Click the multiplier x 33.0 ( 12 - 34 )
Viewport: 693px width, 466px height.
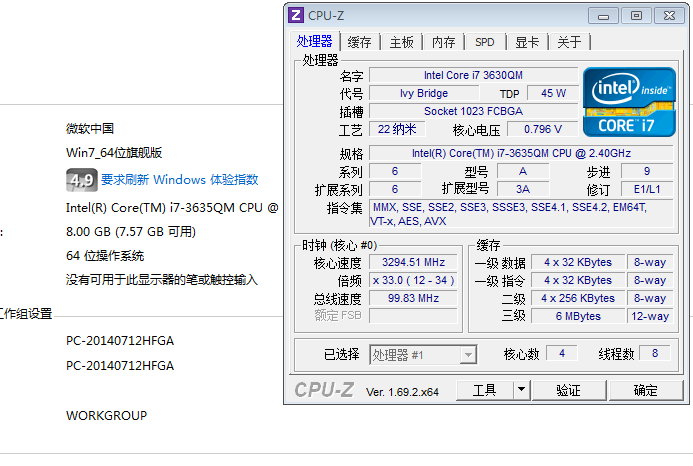(x=413, y=280)
